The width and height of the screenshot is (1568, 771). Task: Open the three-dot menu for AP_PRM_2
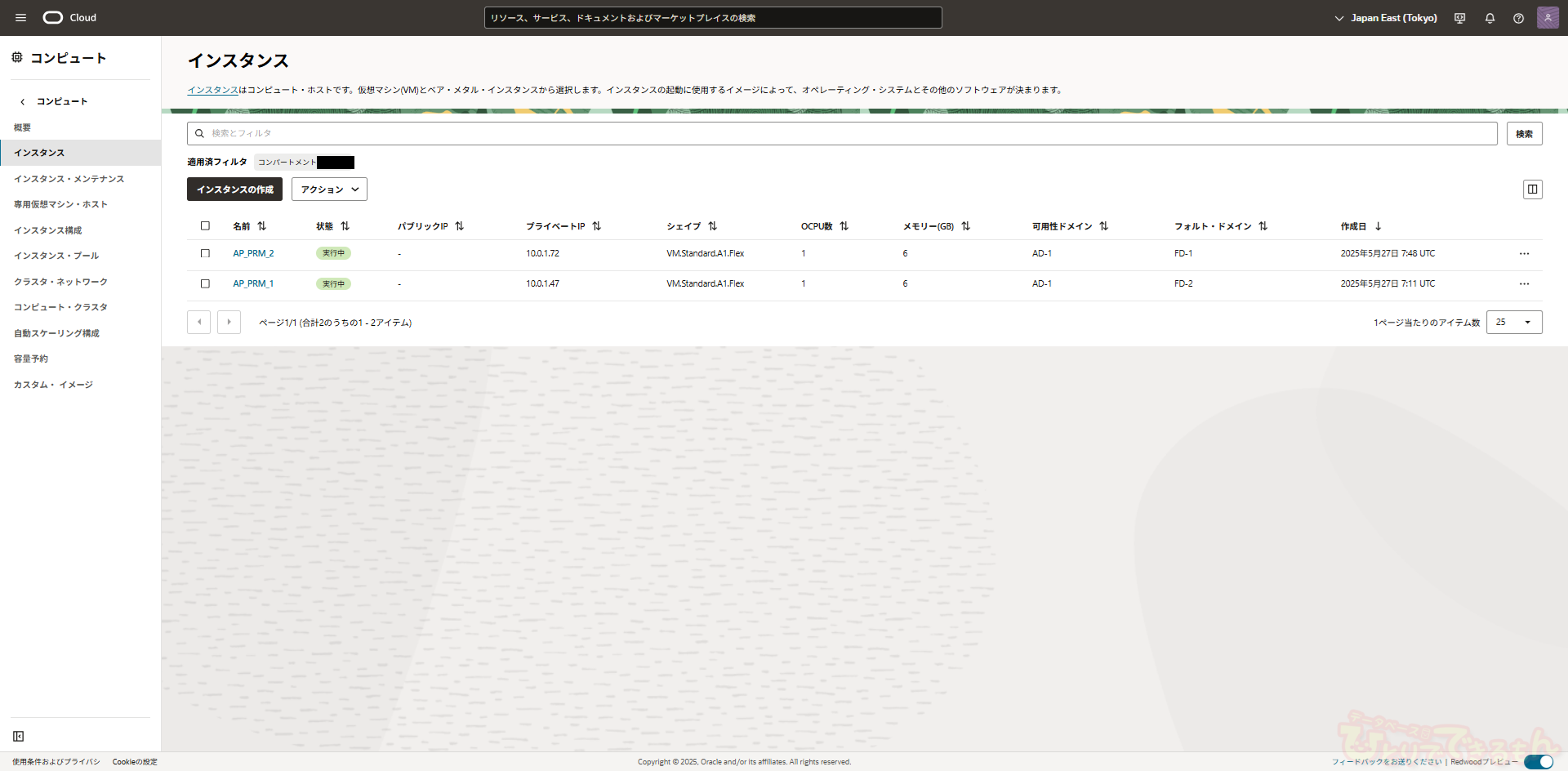tap(1524, 254)
